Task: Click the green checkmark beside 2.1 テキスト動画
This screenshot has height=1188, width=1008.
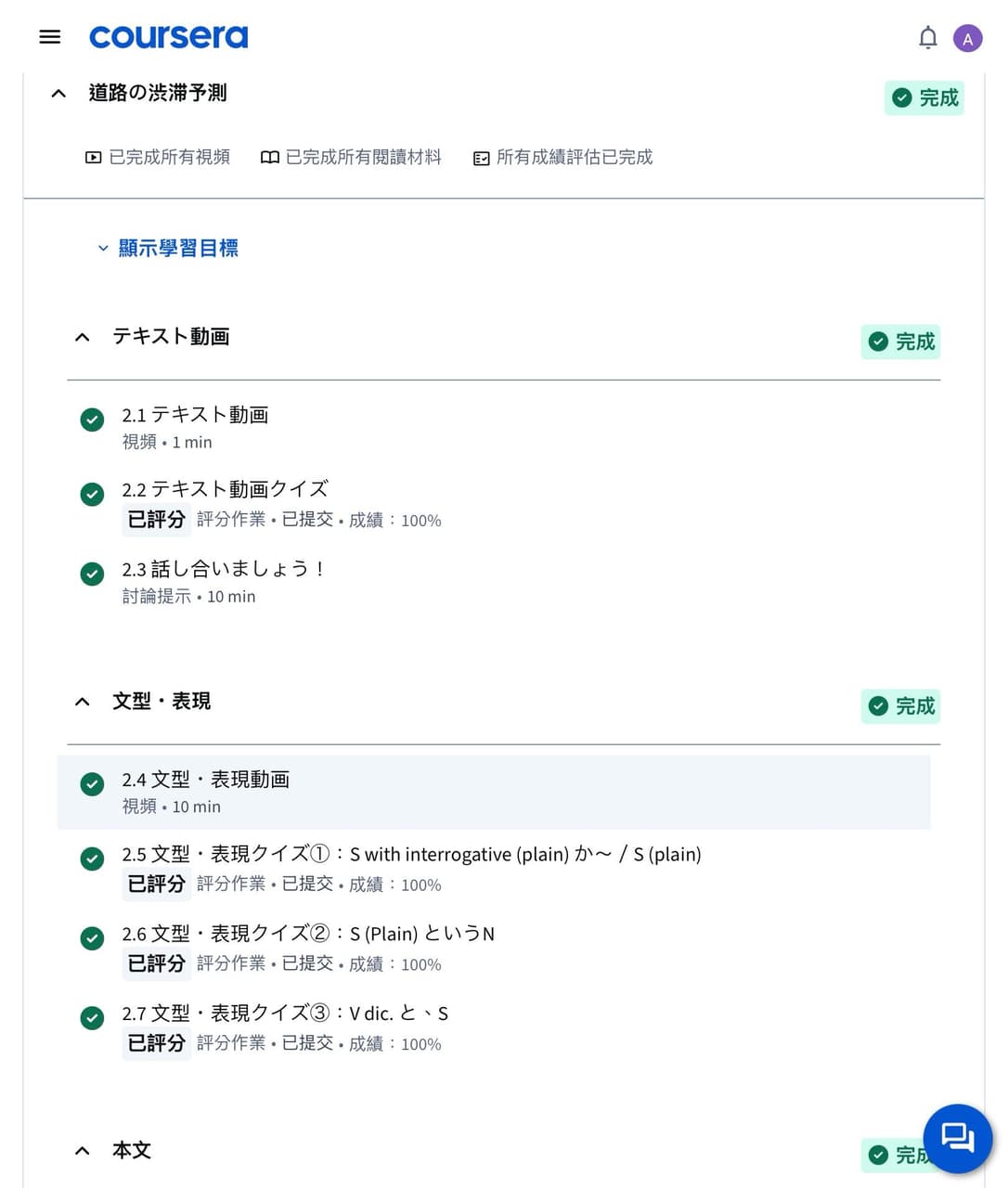Action: (x=92, y=420)
